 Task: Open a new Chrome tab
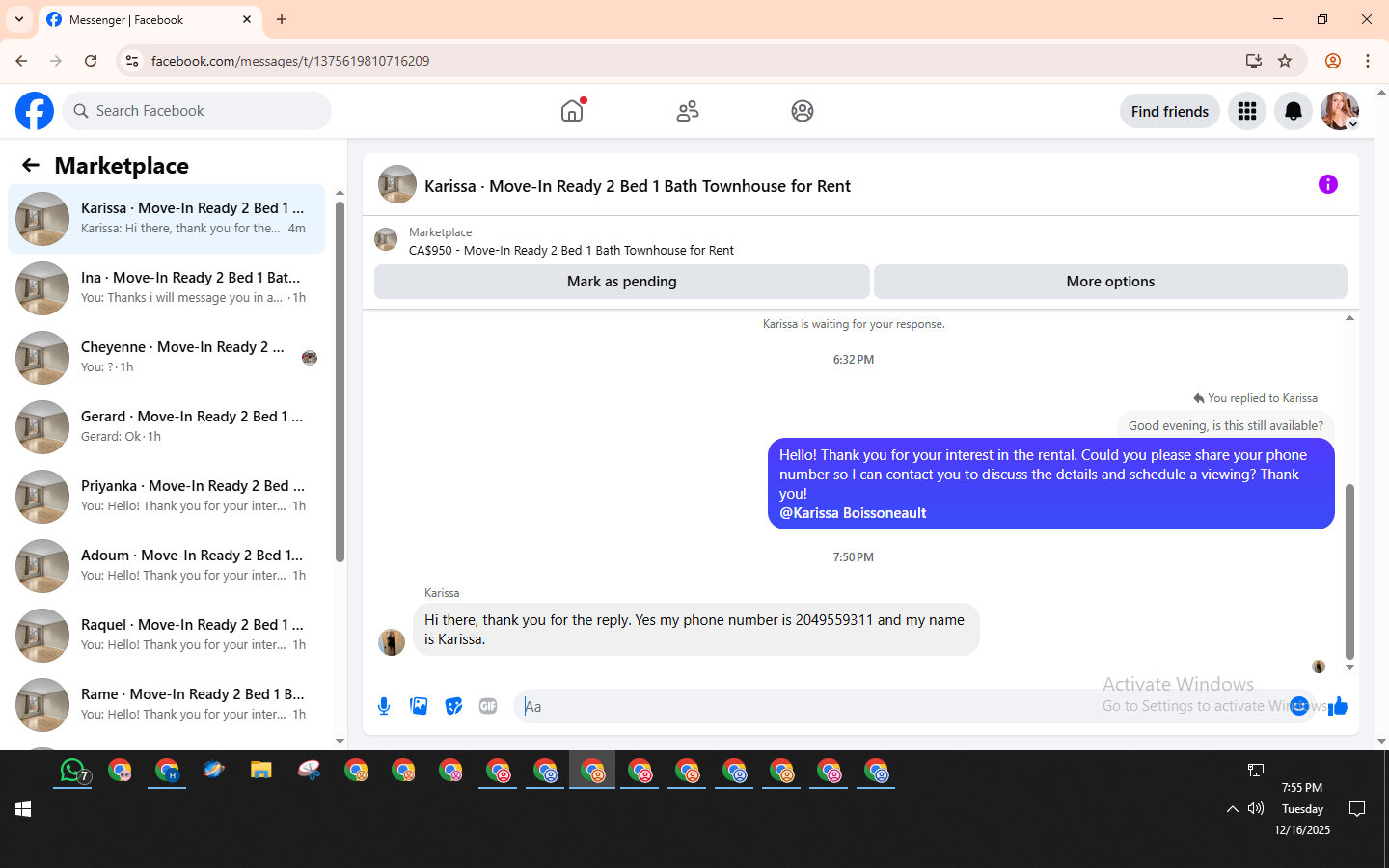pos(282,19)
